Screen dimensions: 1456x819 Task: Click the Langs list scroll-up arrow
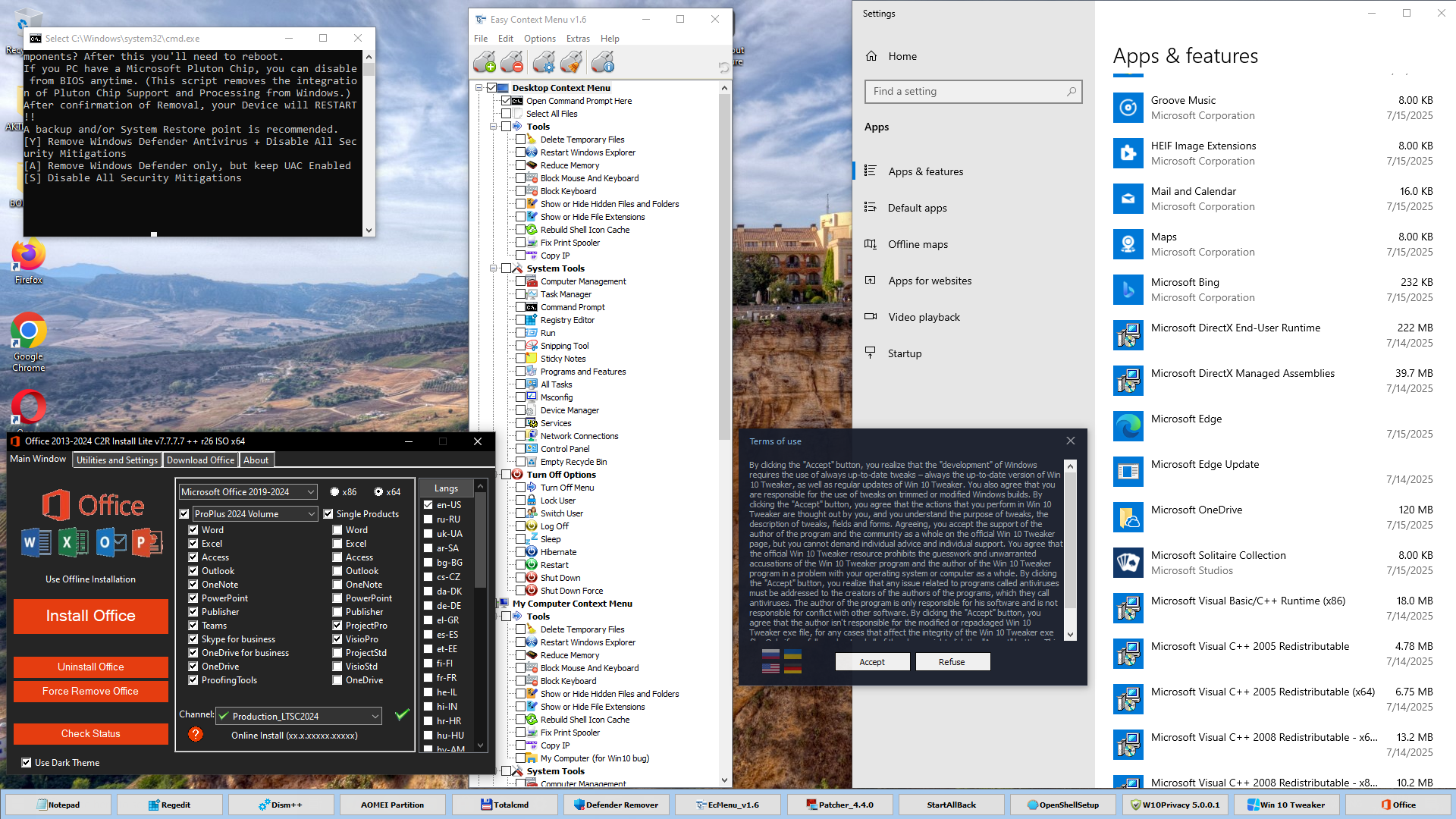point(480,487)
